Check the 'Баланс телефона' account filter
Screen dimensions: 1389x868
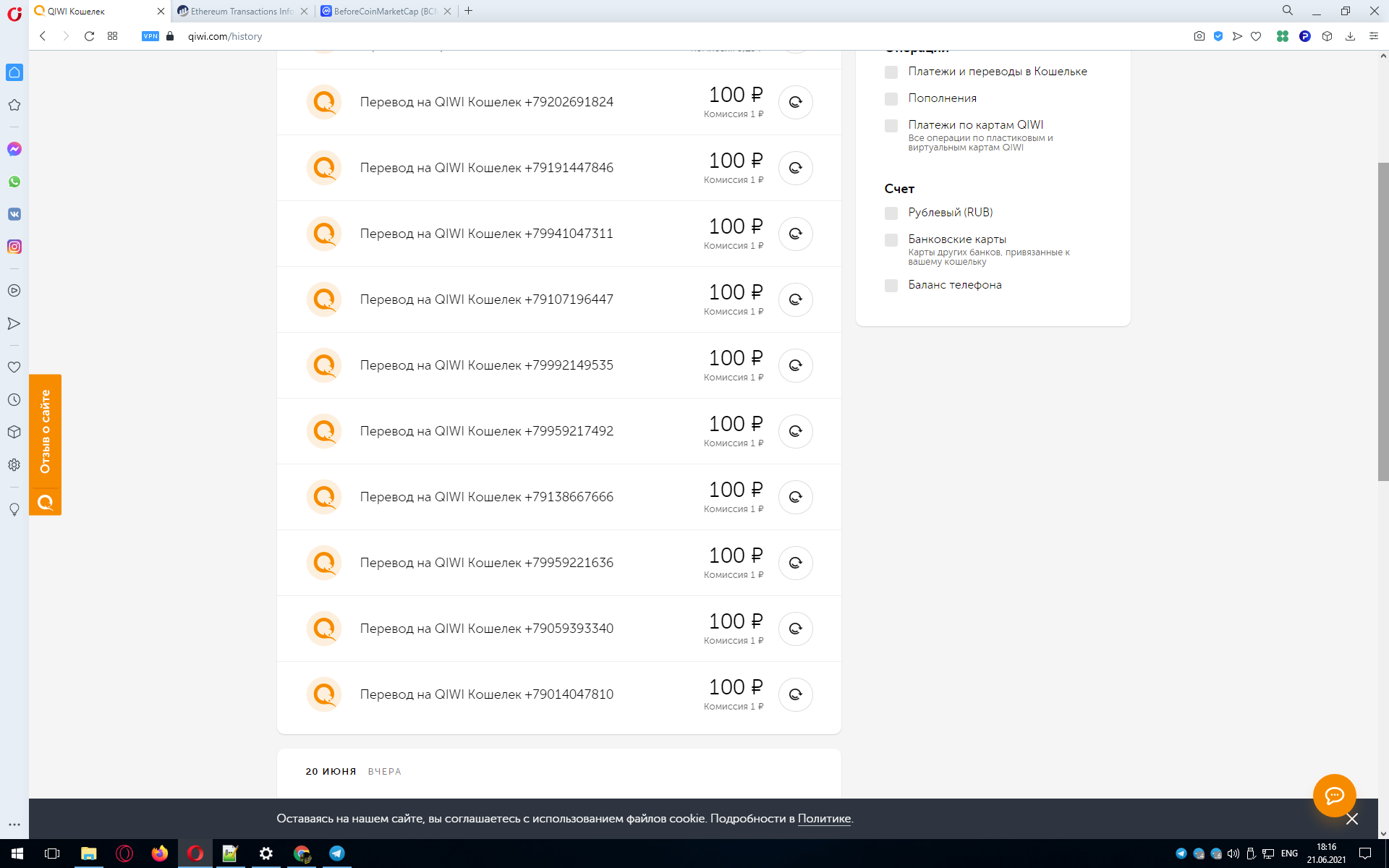point(891,286)
